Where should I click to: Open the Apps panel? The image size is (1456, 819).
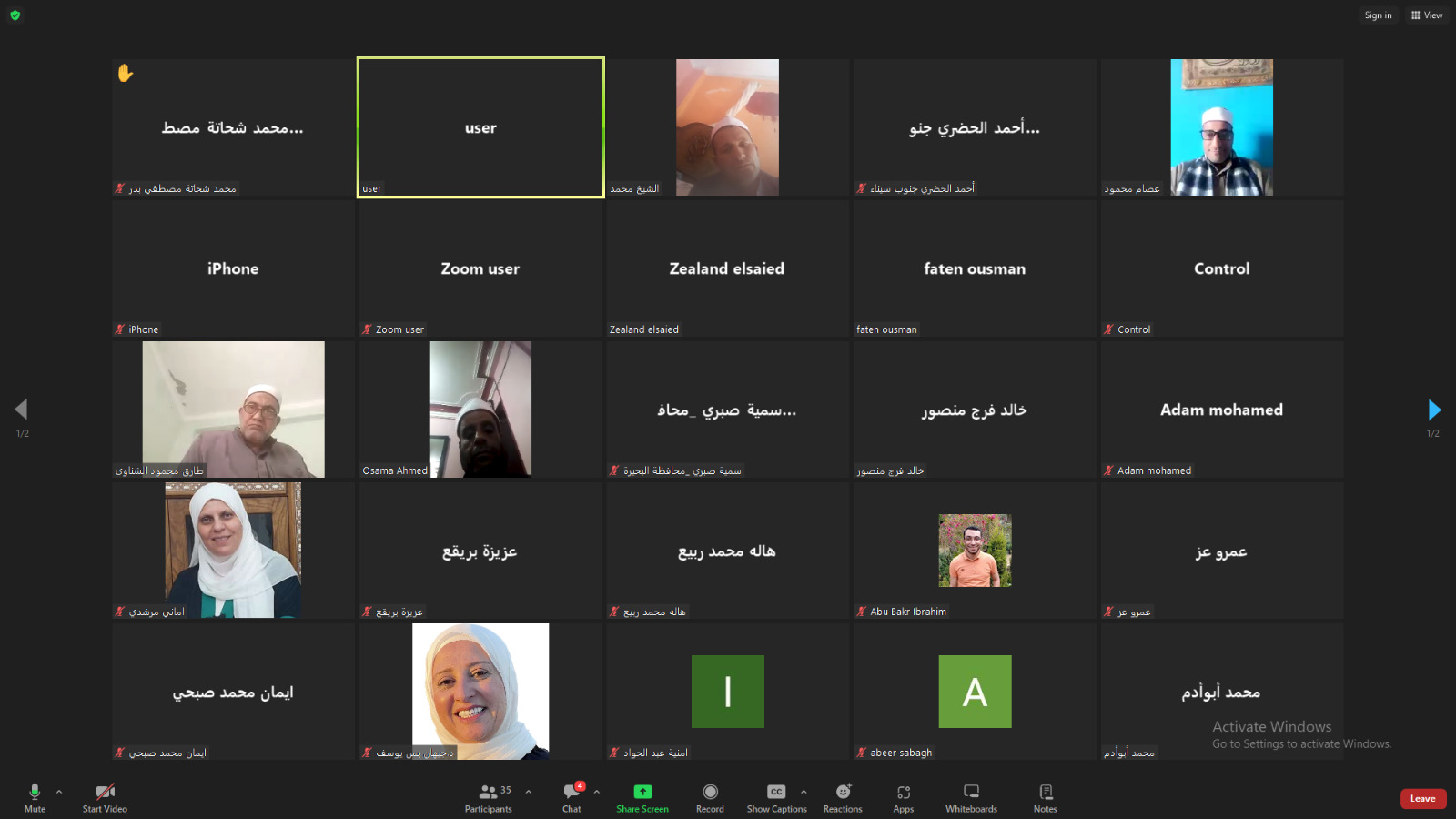[903, 797]
